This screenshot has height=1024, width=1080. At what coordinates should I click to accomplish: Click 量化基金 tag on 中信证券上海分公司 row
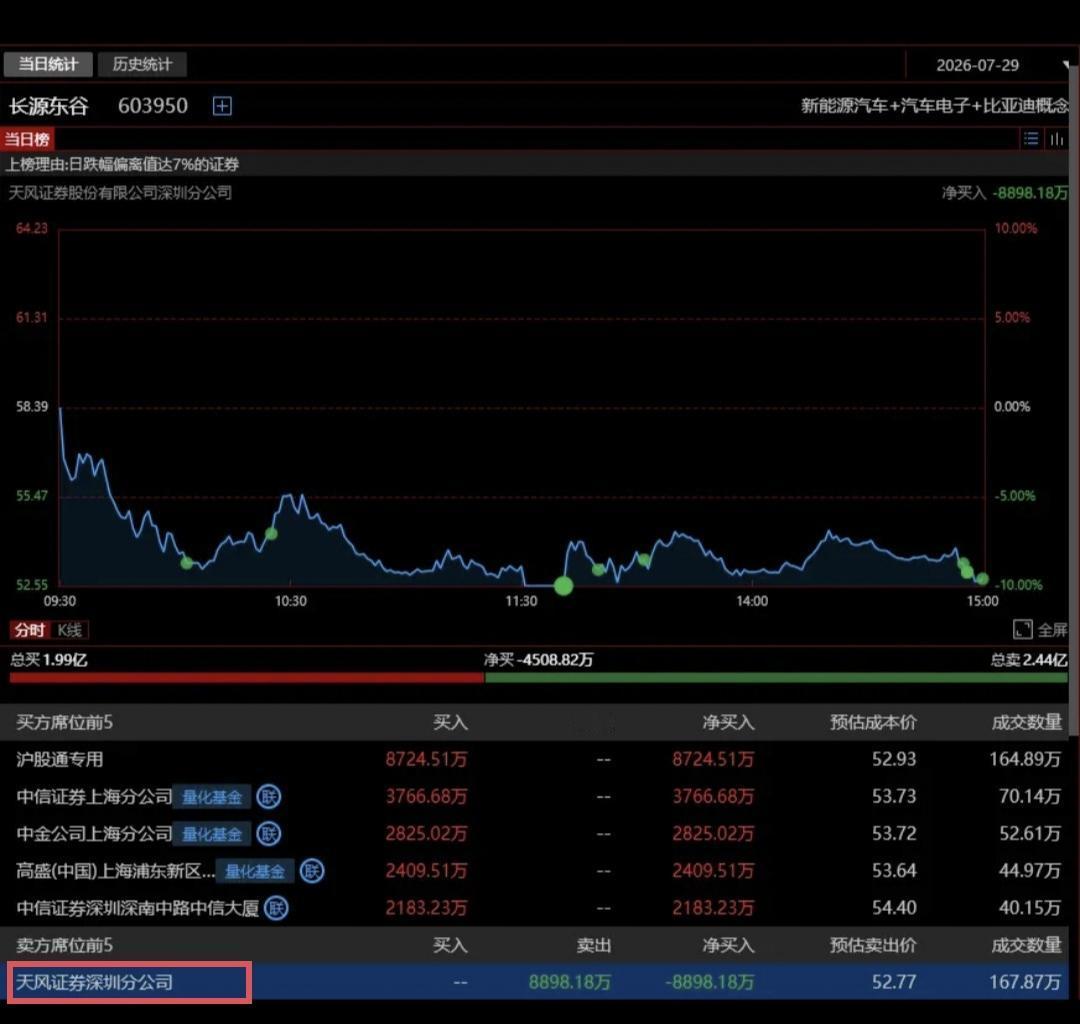click(211, 797)
